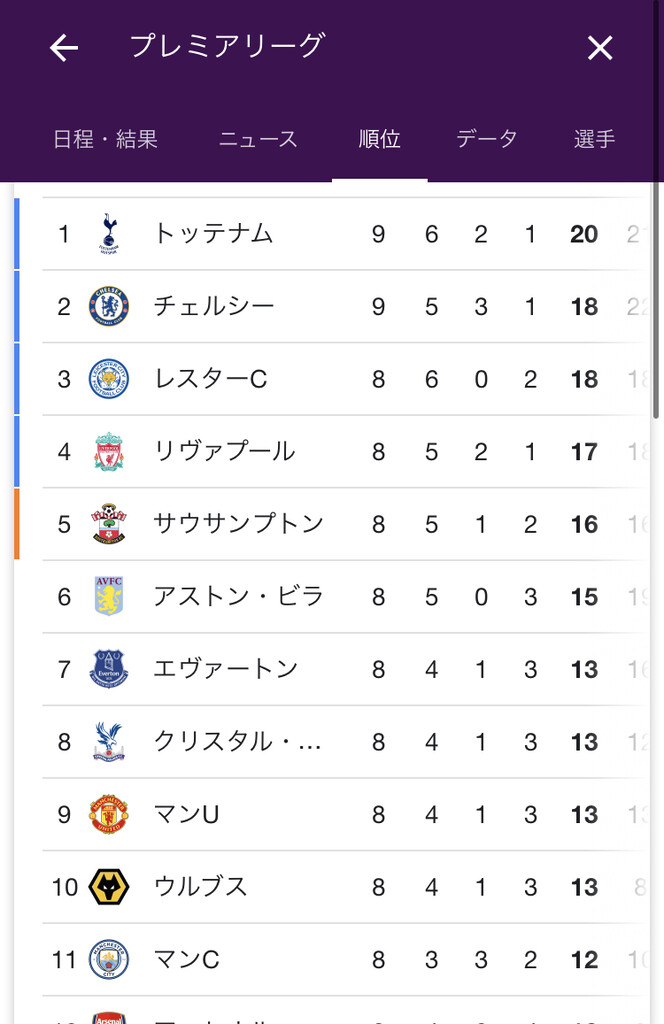Click the vertical scrollbar on right

[x=656, y=300]
